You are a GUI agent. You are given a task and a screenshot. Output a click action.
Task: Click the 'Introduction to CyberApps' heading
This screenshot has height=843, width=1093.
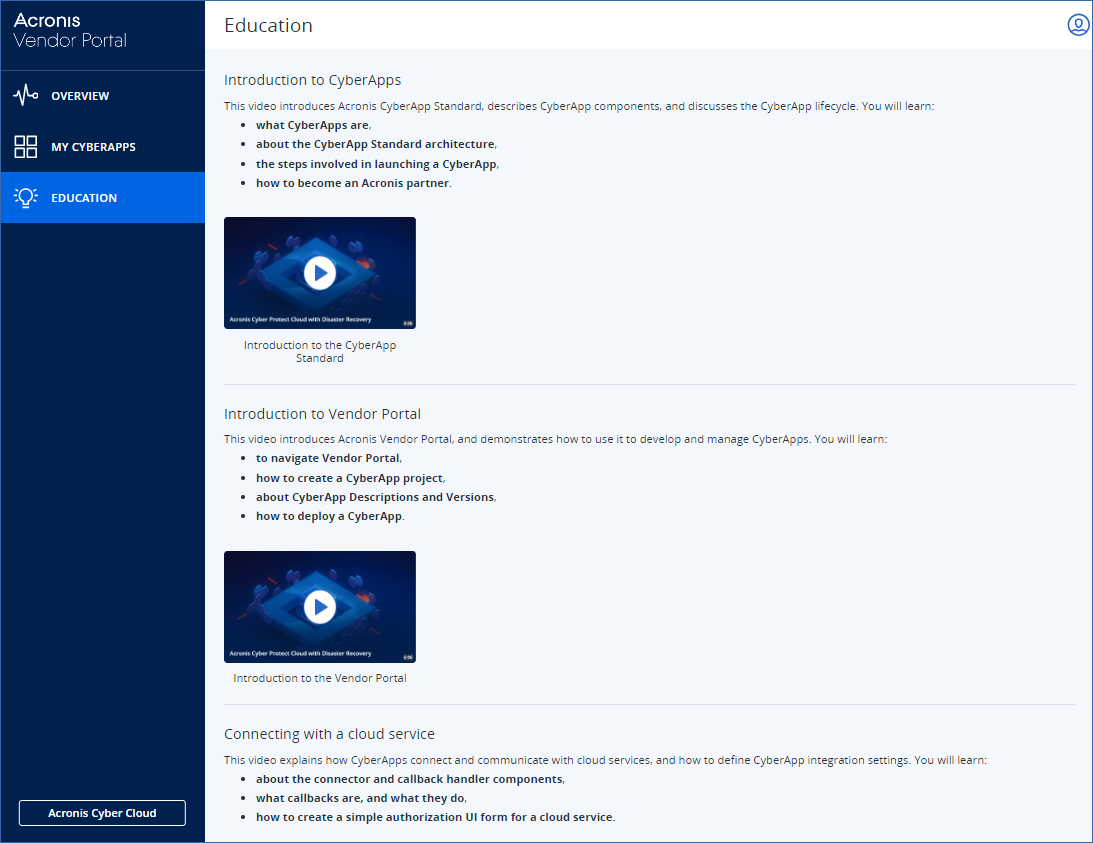(x=312, y=80)
